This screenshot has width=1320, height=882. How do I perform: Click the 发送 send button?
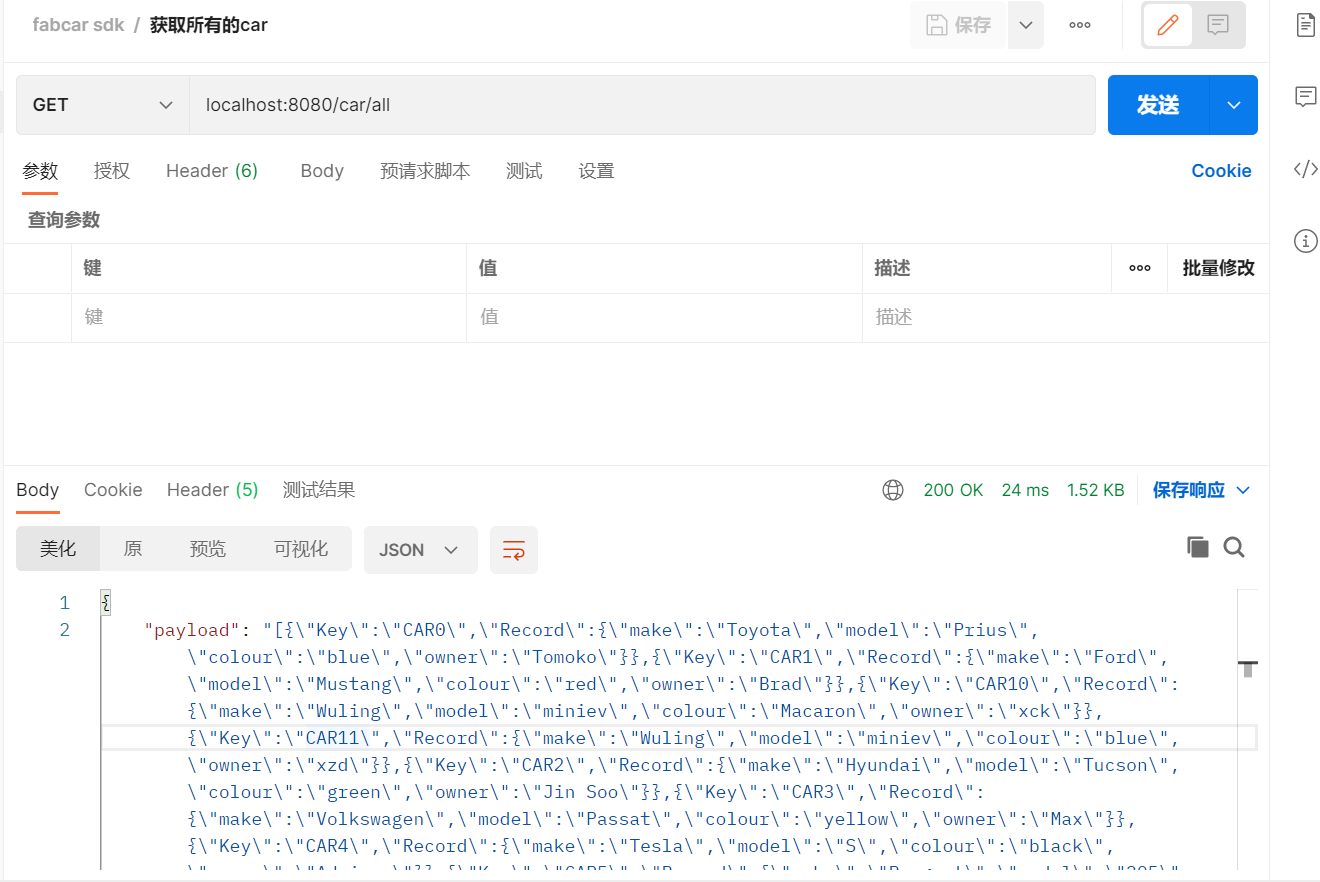pyautogui.click(x=1160, y=104)
